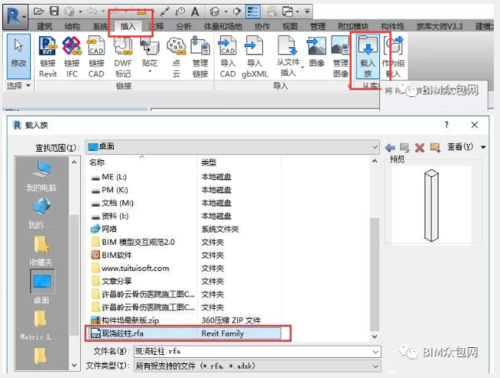Open the Manage Images tool
Image resolution: width=500 pixels, height=378 pixels.
[340, 57]
